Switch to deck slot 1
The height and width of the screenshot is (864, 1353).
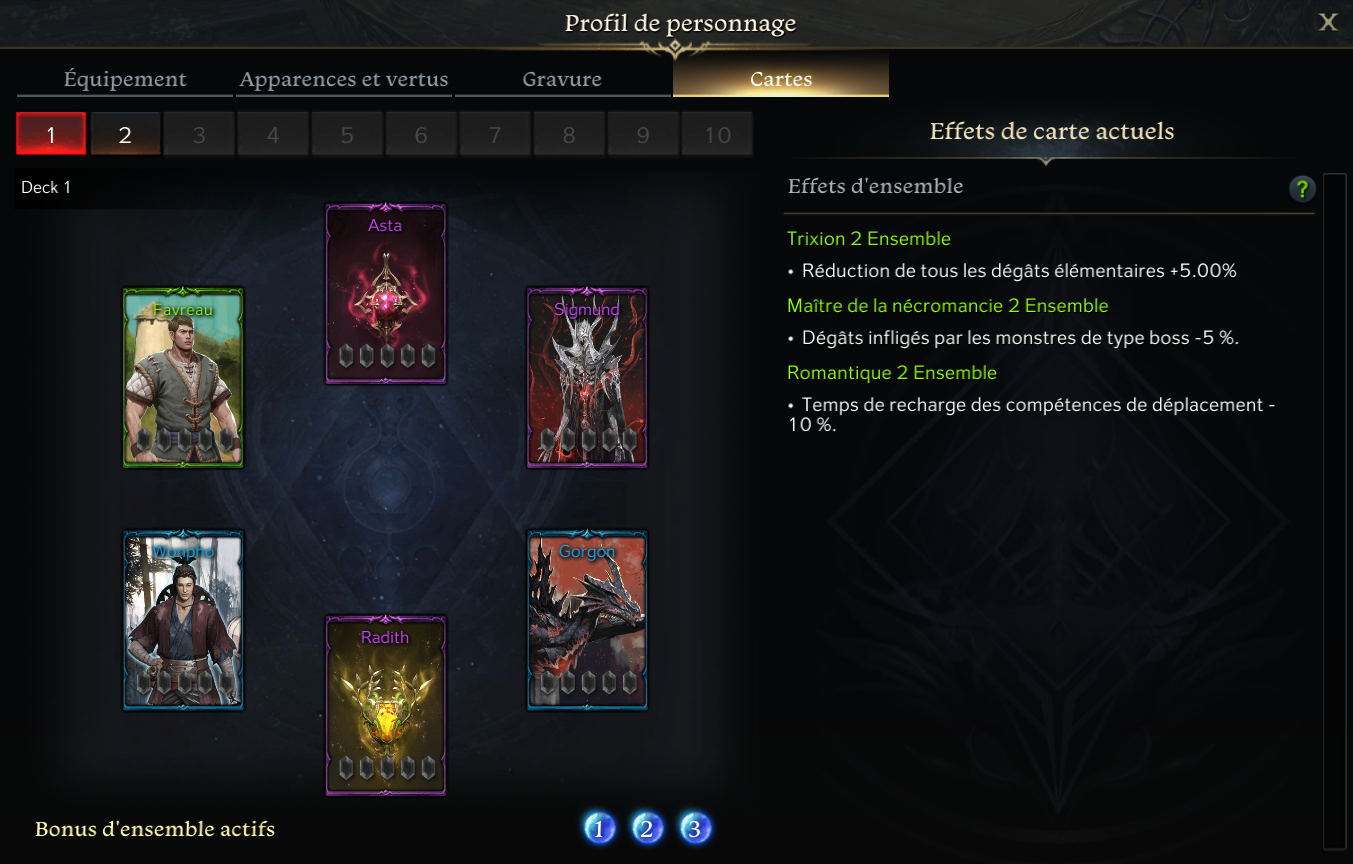click(x=51, y=134)
